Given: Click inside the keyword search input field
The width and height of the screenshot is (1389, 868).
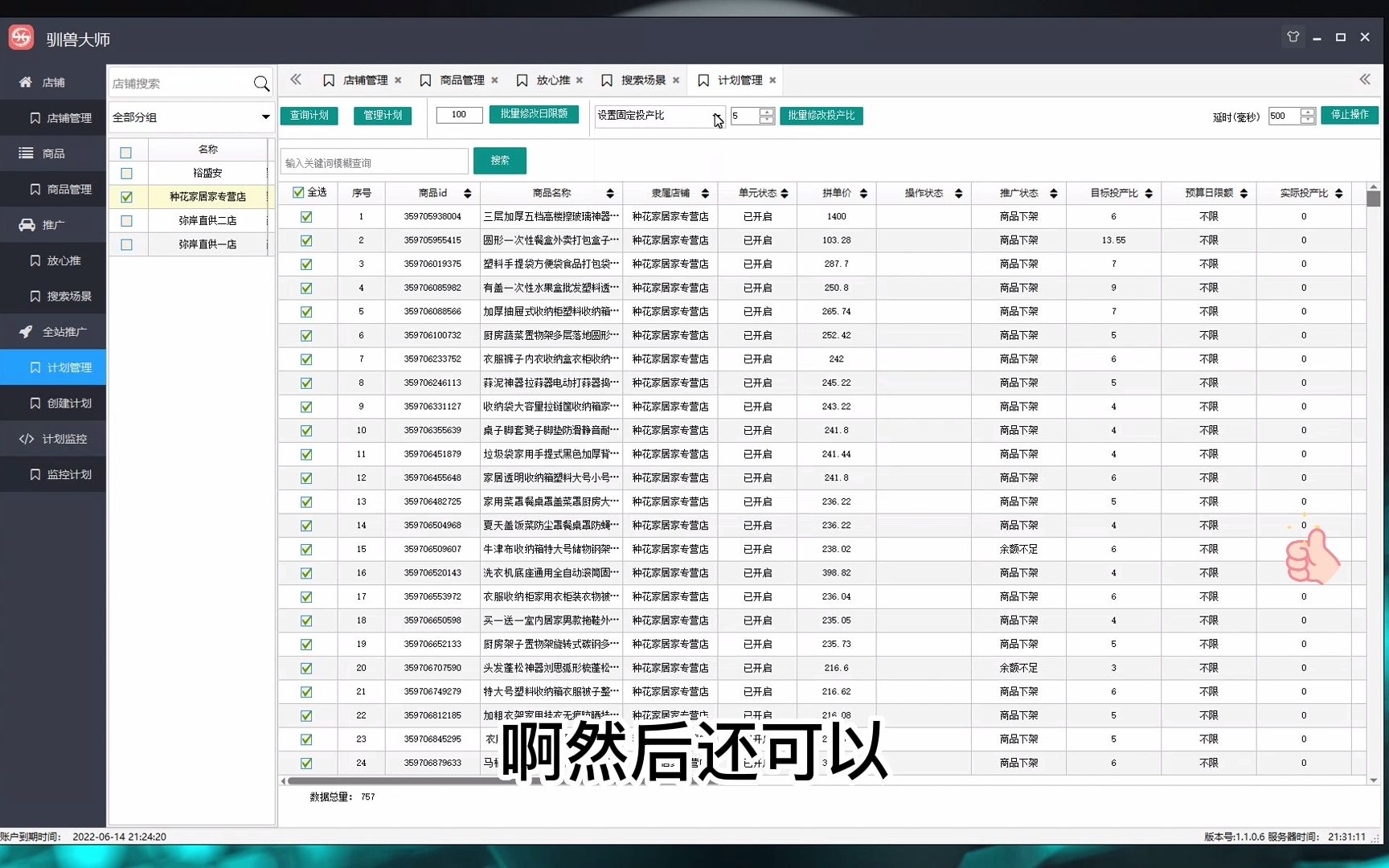Looking at the screenshot, I should click(x=374, y=161).
